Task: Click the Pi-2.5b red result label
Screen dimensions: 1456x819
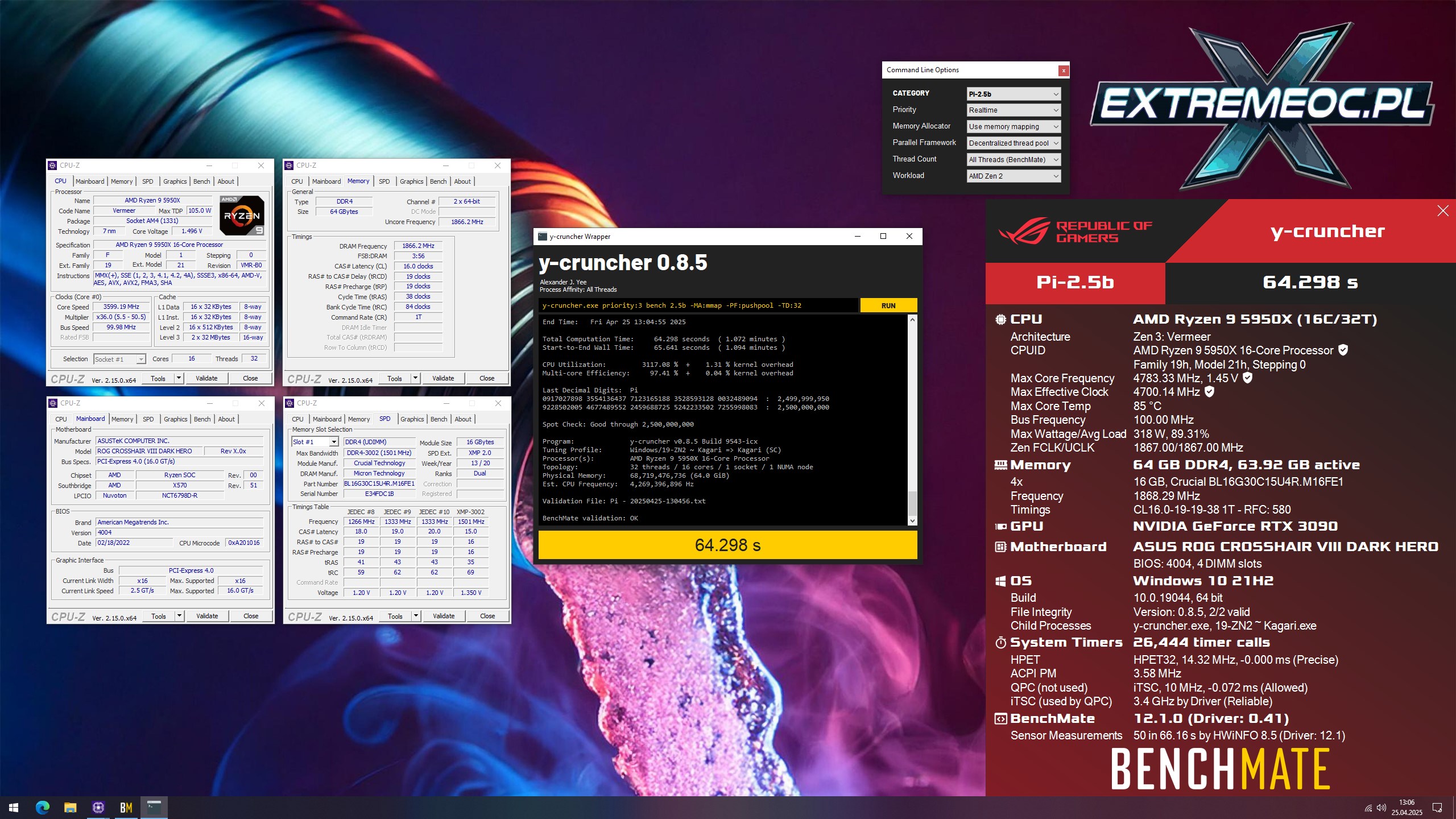Action: [1075, 283]
